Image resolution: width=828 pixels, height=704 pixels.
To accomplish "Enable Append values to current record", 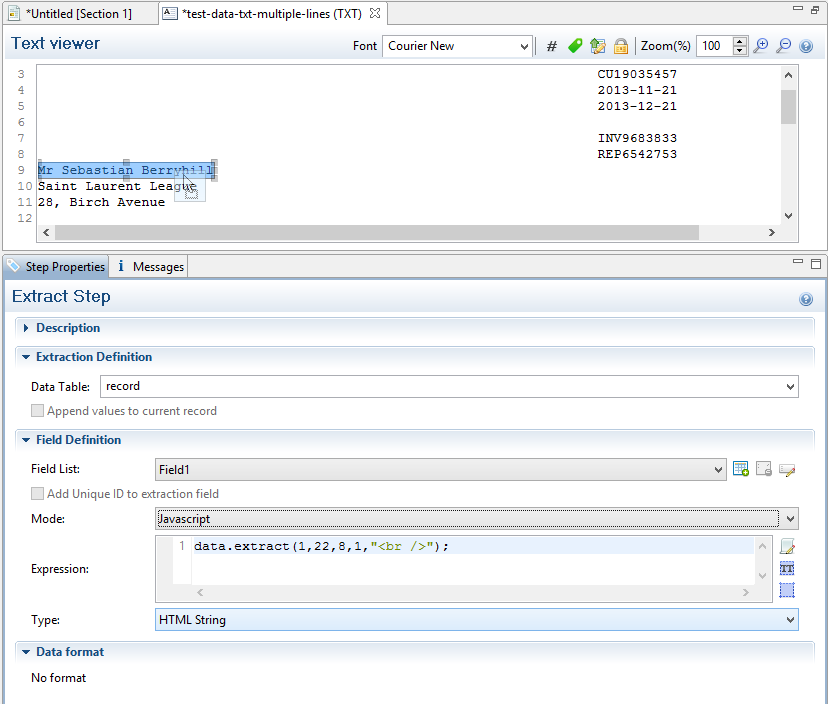I will coord(38,411).
